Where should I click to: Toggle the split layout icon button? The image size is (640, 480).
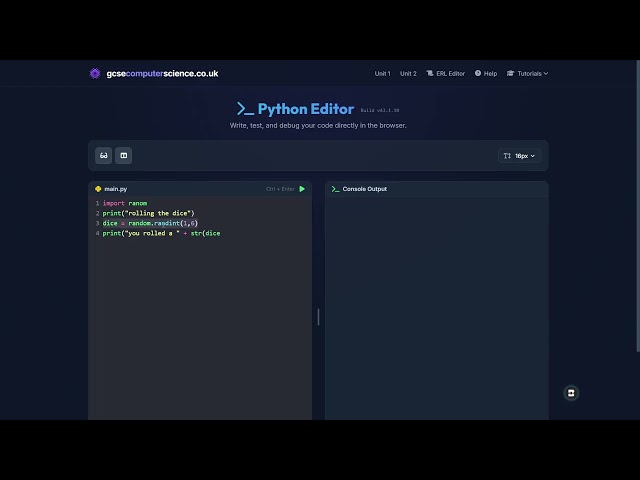(124, 156)
